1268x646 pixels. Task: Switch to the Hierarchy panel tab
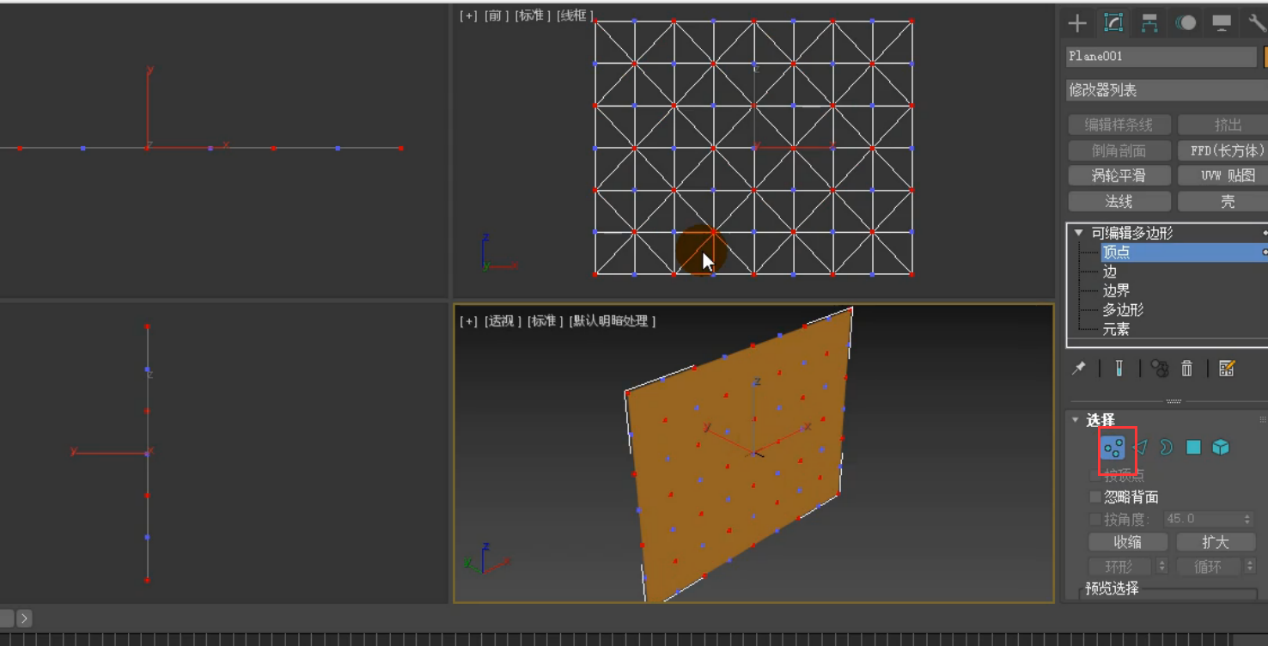[1150, 23]
